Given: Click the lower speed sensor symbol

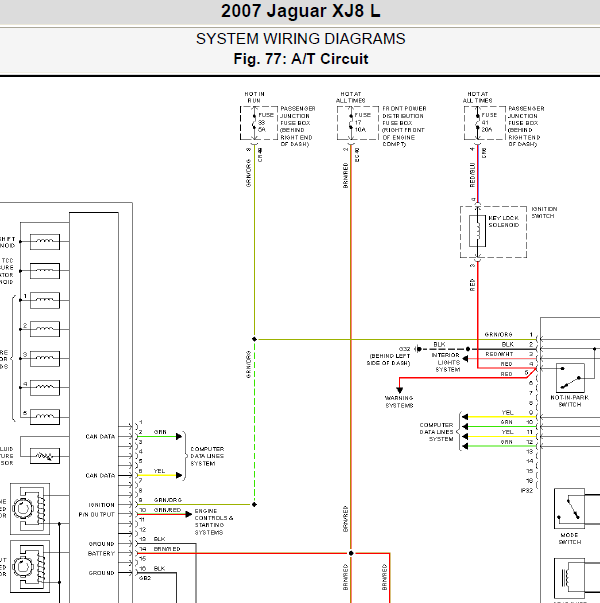Looking at the screenshot, I should pos(30,566).
